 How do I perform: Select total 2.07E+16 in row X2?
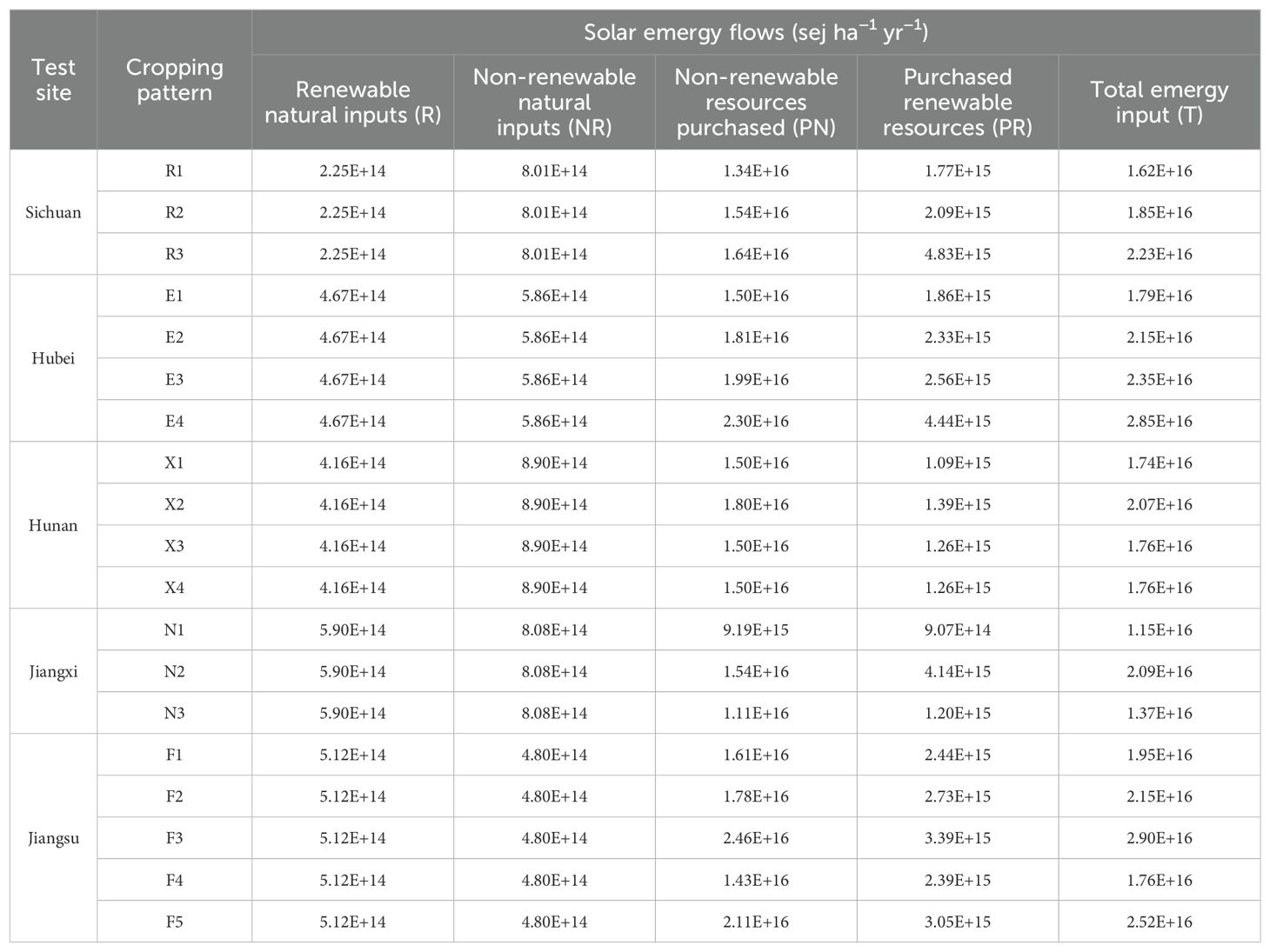(x=1160, y=504)
